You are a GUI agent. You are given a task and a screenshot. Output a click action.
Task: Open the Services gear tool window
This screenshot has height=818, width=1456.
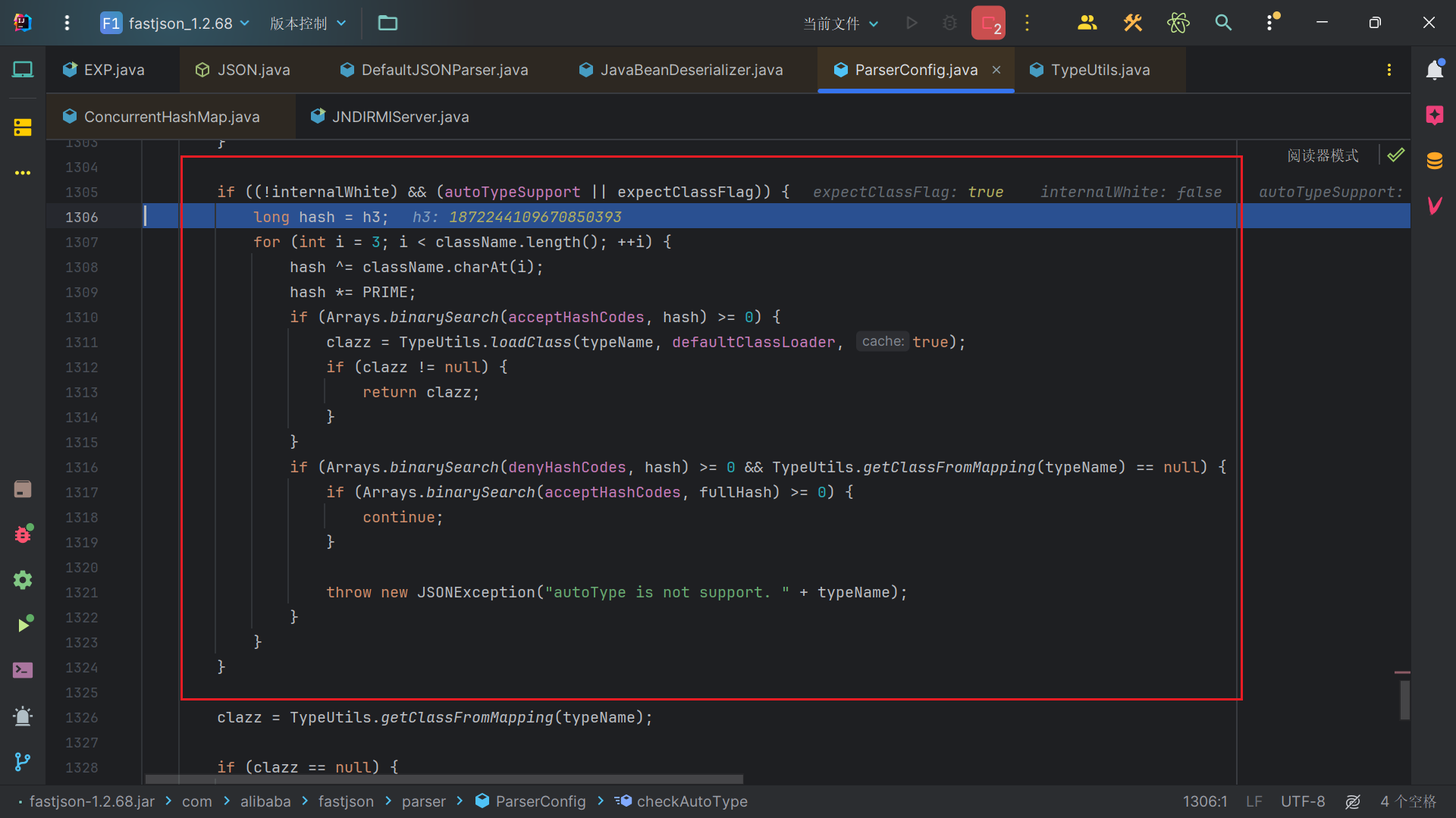click(23, 580)
